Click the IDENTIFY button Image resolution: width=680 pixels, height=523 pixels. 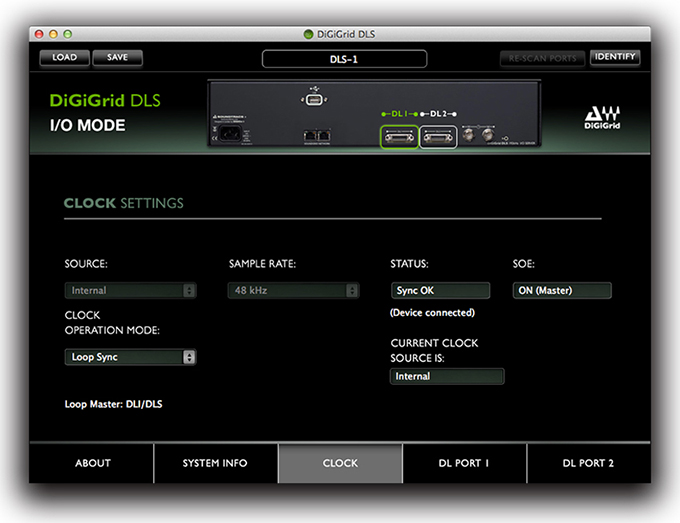615,57
